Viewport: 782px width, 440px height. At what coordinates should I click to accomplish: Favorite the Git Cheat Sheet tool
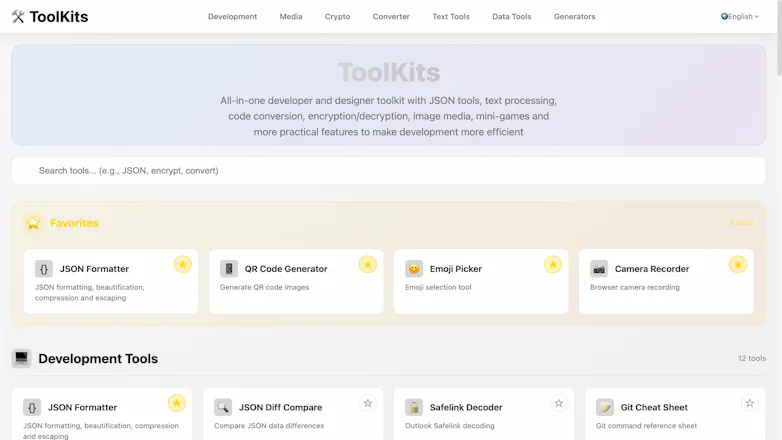click(750, 403)
